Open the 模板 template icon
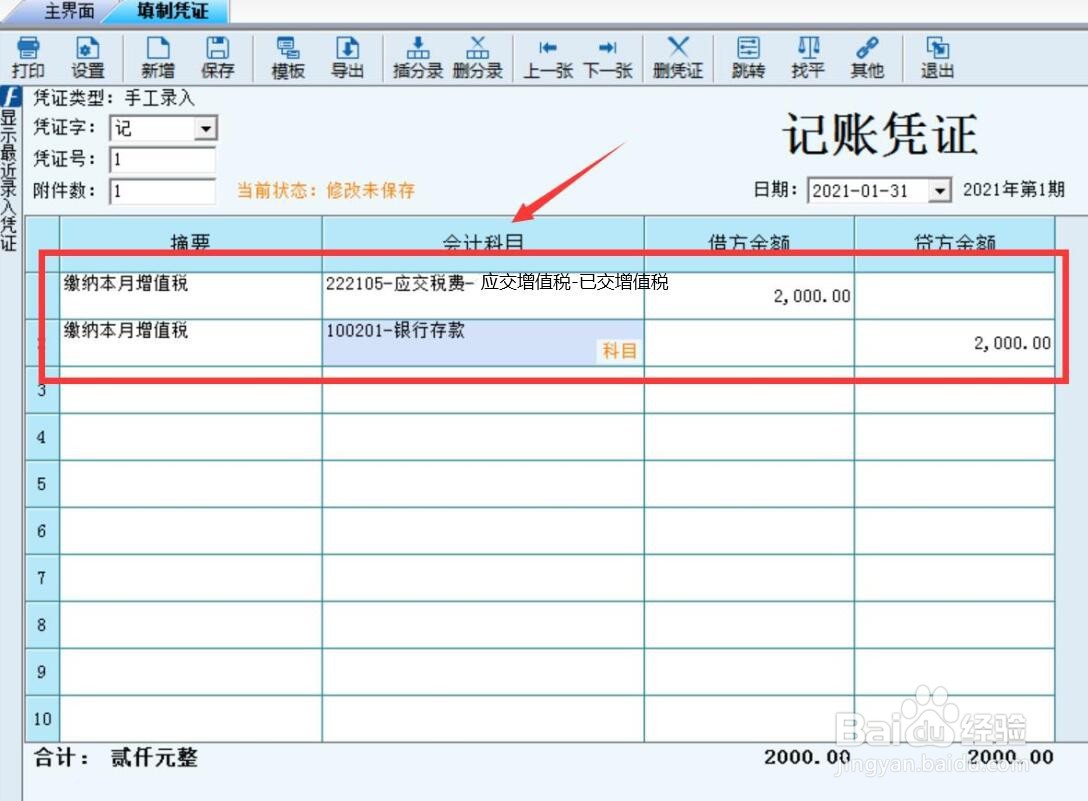 [x=288, y=57]
